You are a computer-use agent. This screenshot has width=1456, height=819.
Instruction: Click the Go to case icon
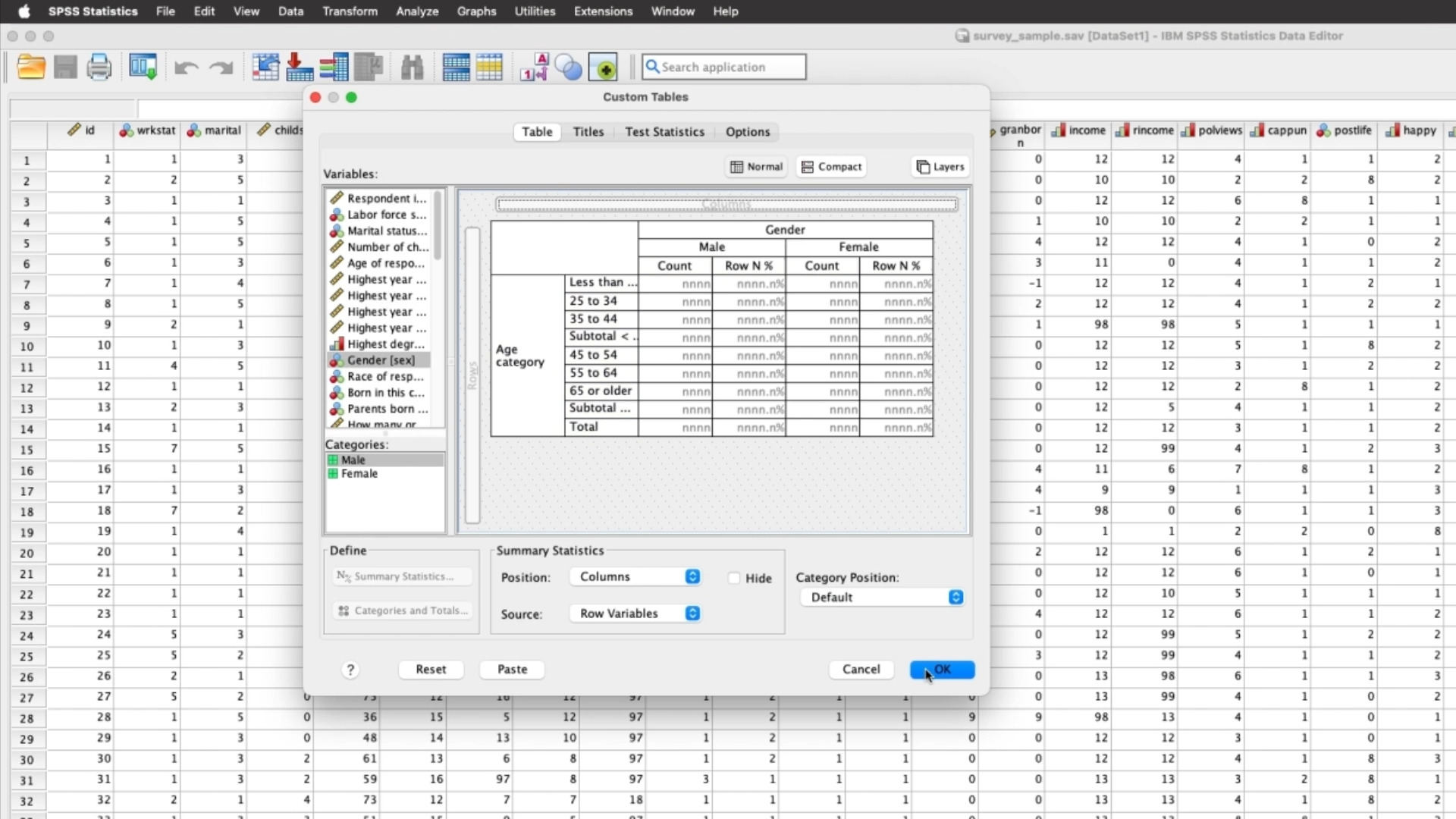pos(265,67)
